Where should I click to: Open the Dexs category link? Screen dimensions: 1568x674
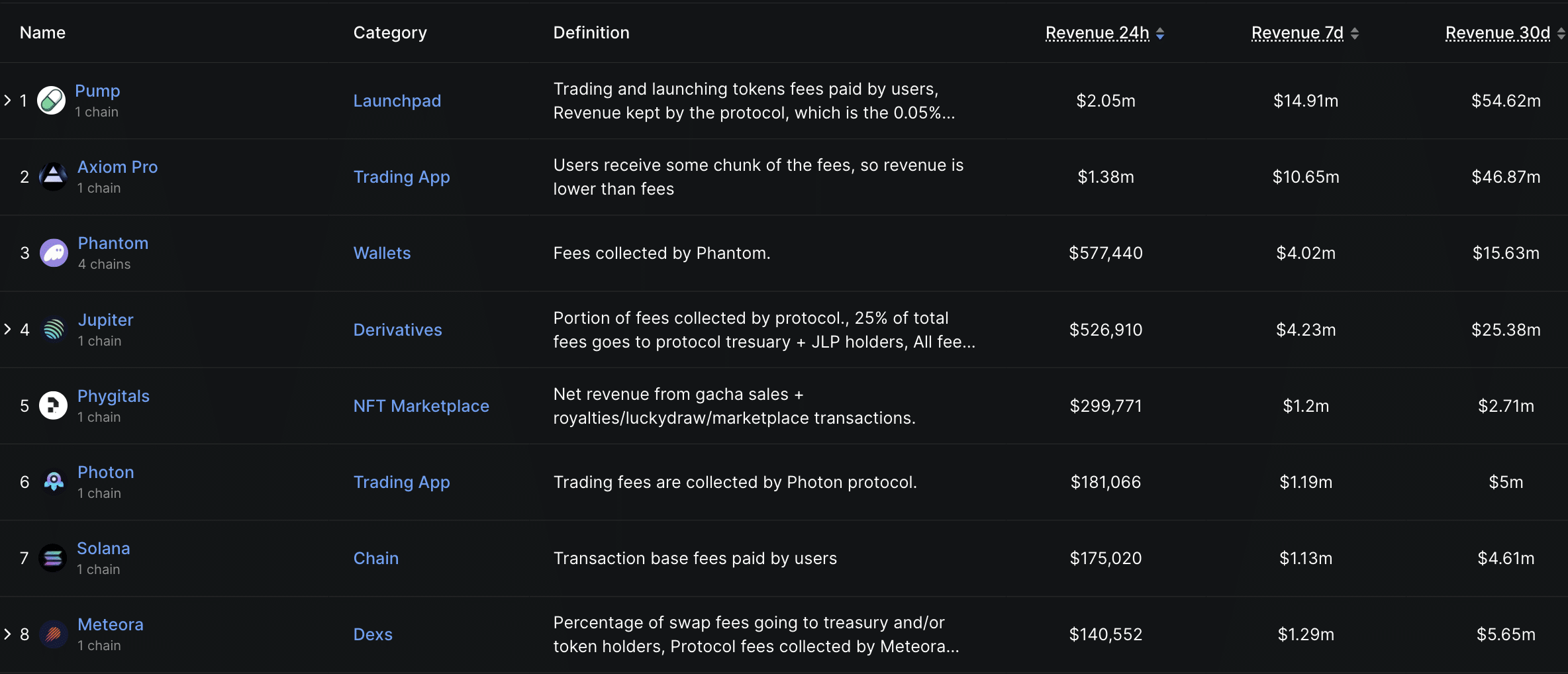coord(373,634)
